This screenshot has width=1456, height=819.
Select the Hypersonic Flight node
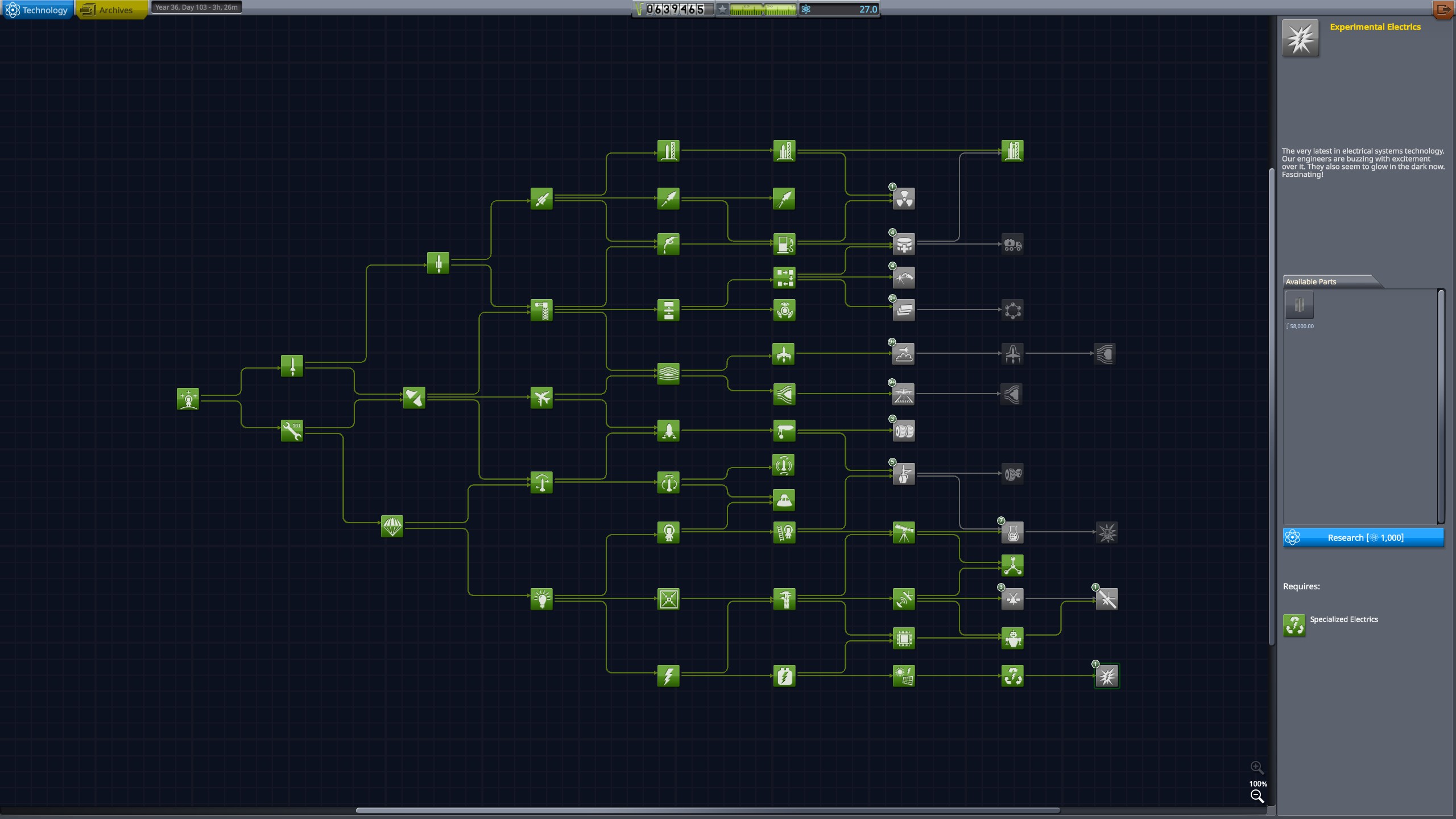(1012, 354)
